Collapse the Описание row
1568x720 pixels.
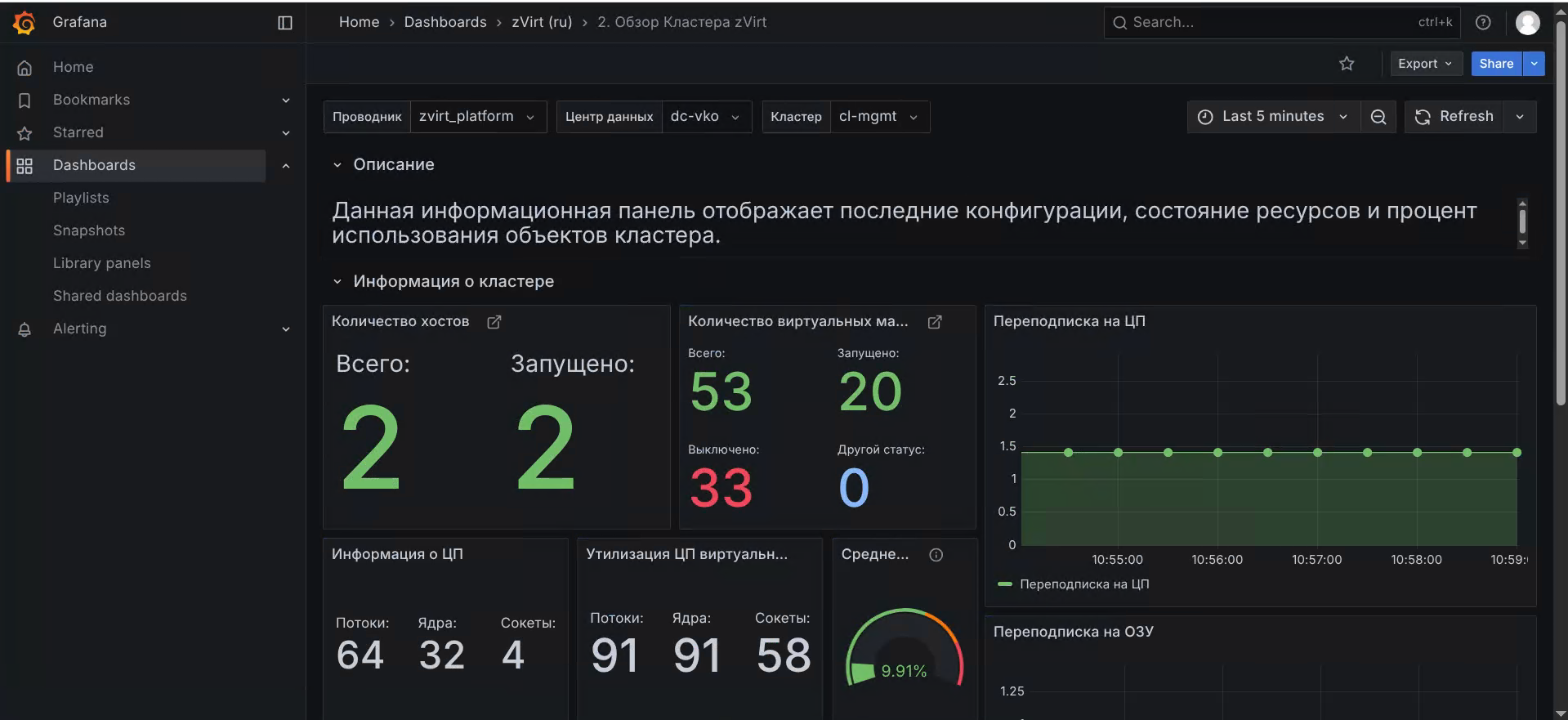pos(337,165)
